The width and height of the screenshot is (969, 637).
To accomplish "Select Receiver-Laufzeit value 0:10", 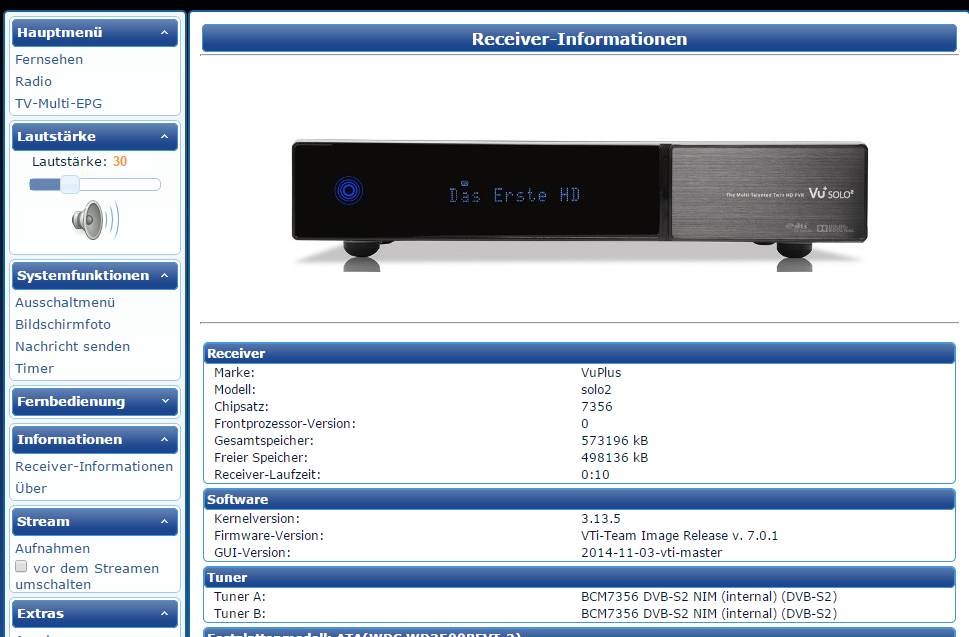I will click(595, 475).
